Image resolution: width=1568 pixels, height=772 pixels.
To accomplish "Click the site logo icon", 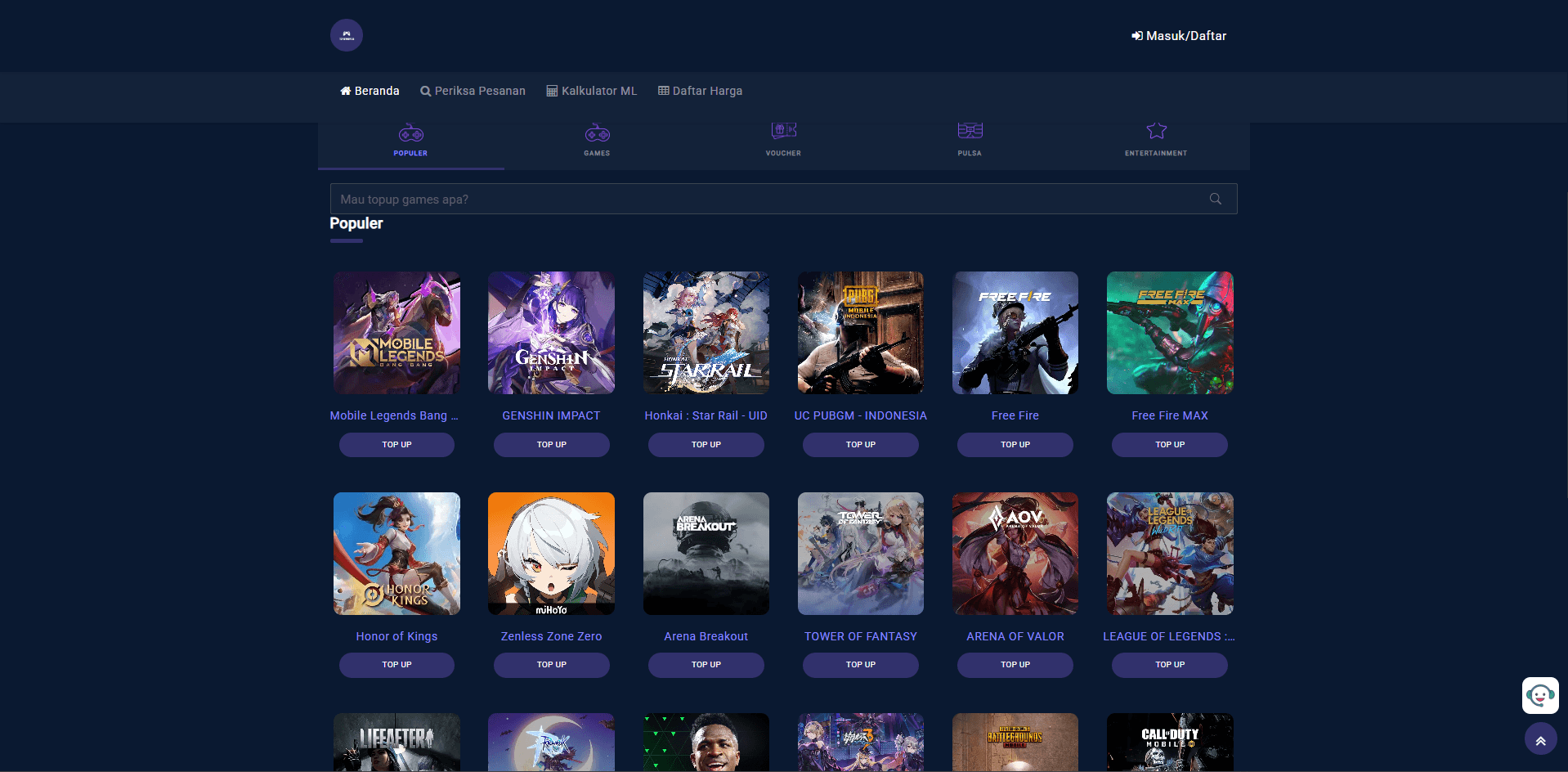I will 347,35.
